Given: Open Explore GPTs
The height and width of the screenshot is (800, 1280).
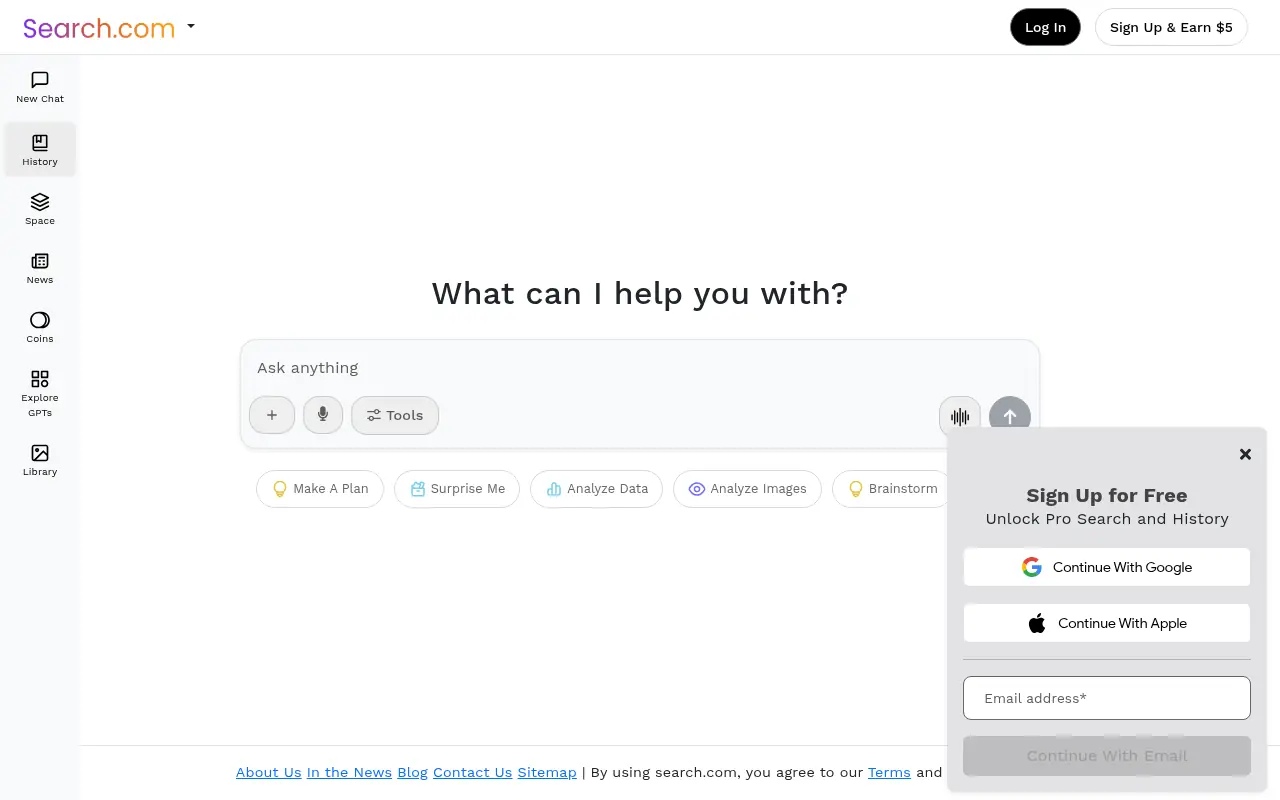Looking at the screenshot, I should [x=39, y=390].
